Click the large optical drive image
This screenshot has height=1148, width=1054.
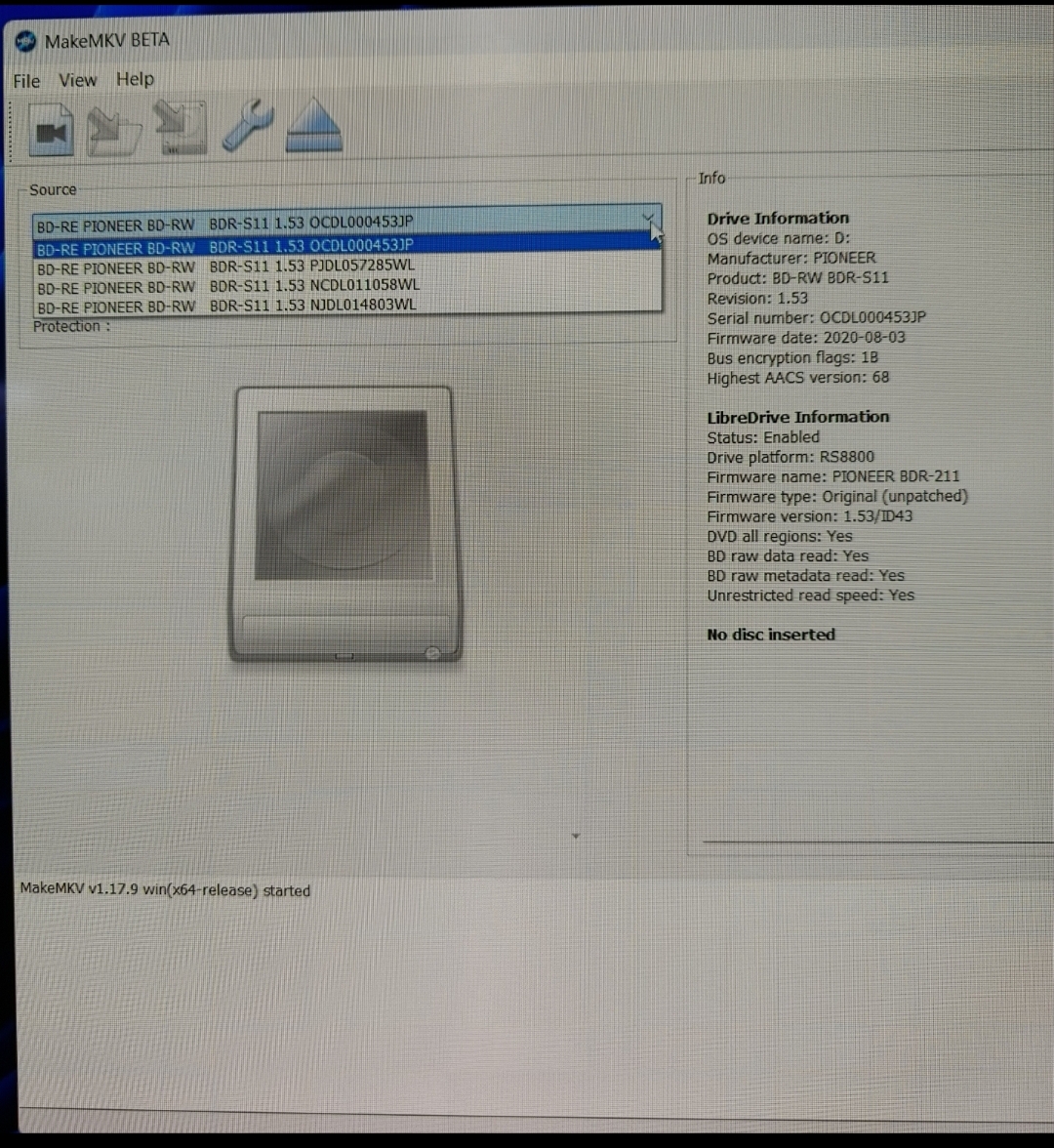click(345, 524)
